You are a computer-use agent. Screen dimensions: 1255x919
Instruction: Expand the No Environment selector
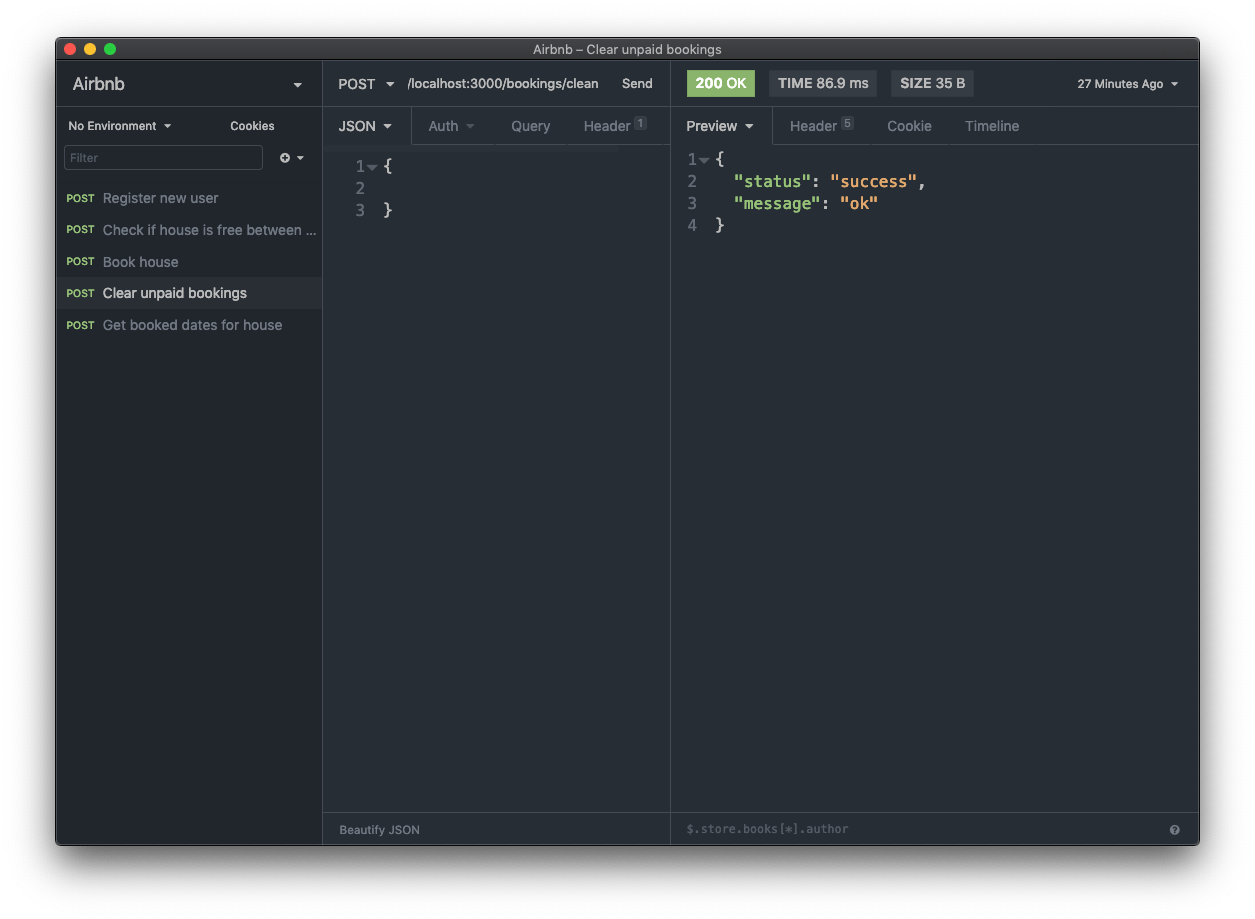[119, 126]
